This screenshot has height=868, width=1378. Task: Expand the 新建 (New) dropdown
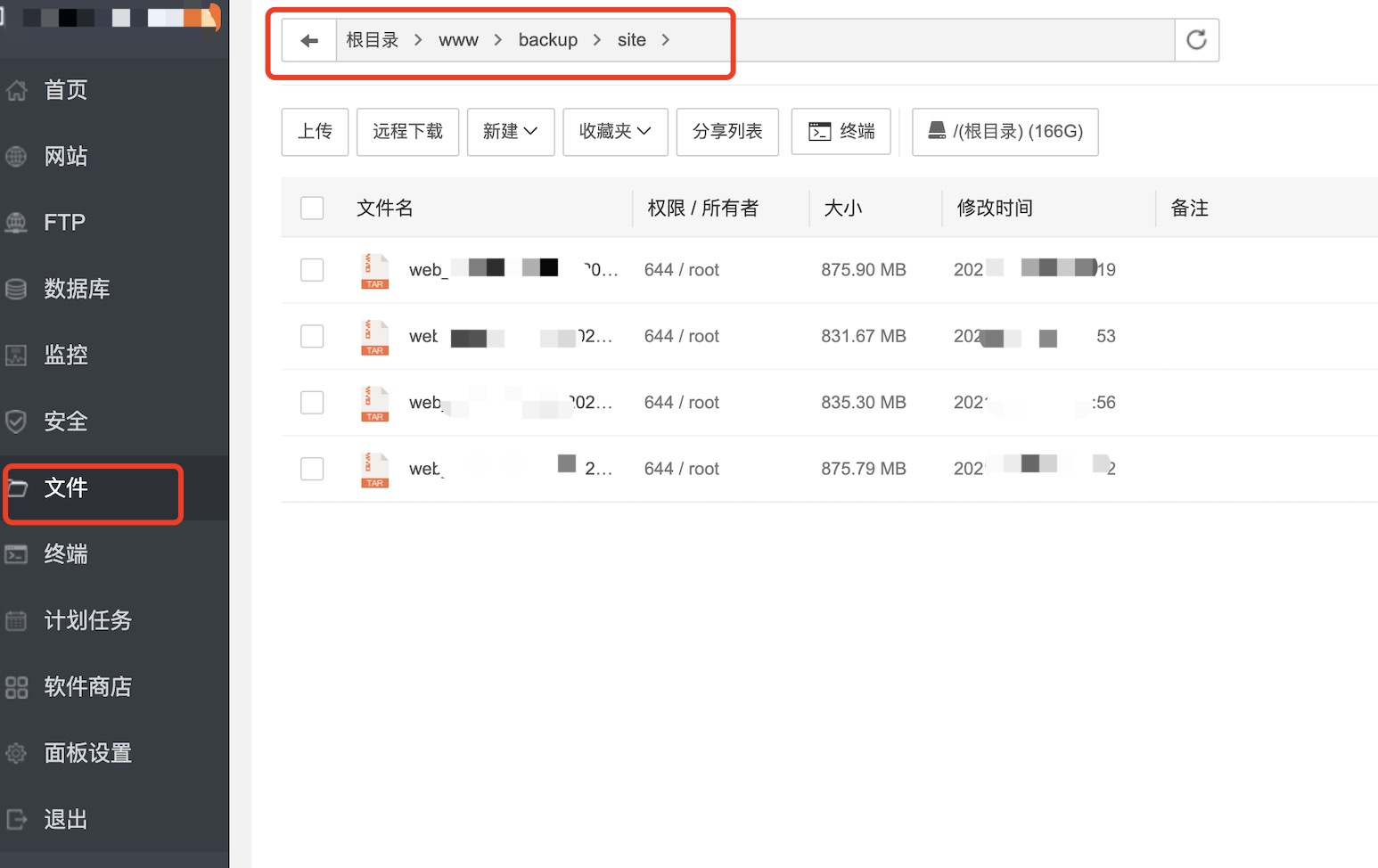(x=510, y=131)
